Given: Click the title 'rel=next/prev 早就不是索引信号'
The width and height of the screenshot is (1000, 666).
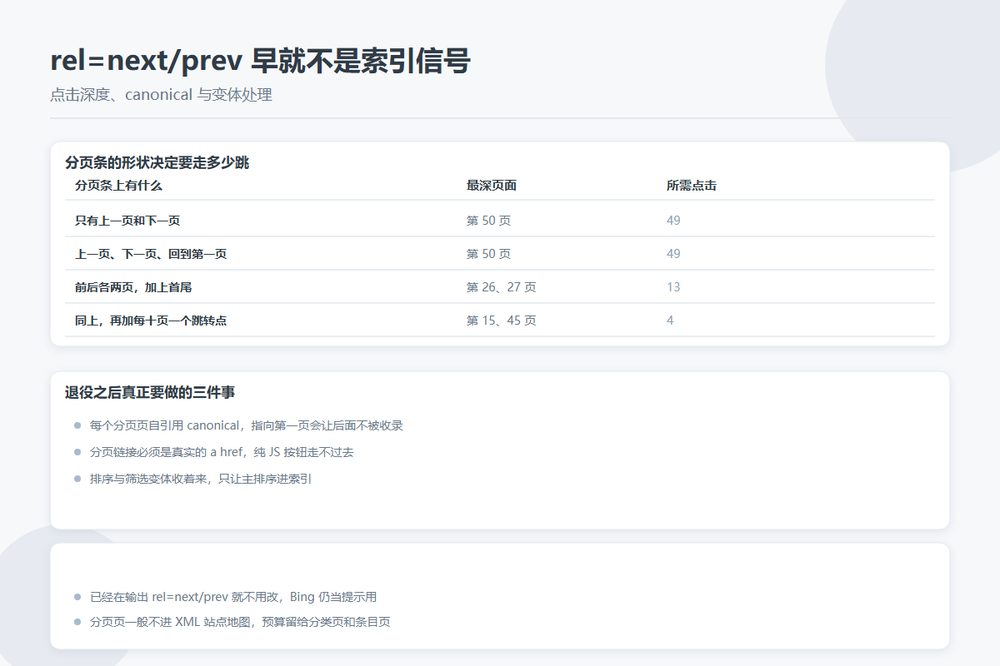Looking at the screenshot, I should click(x=260, y=61).
